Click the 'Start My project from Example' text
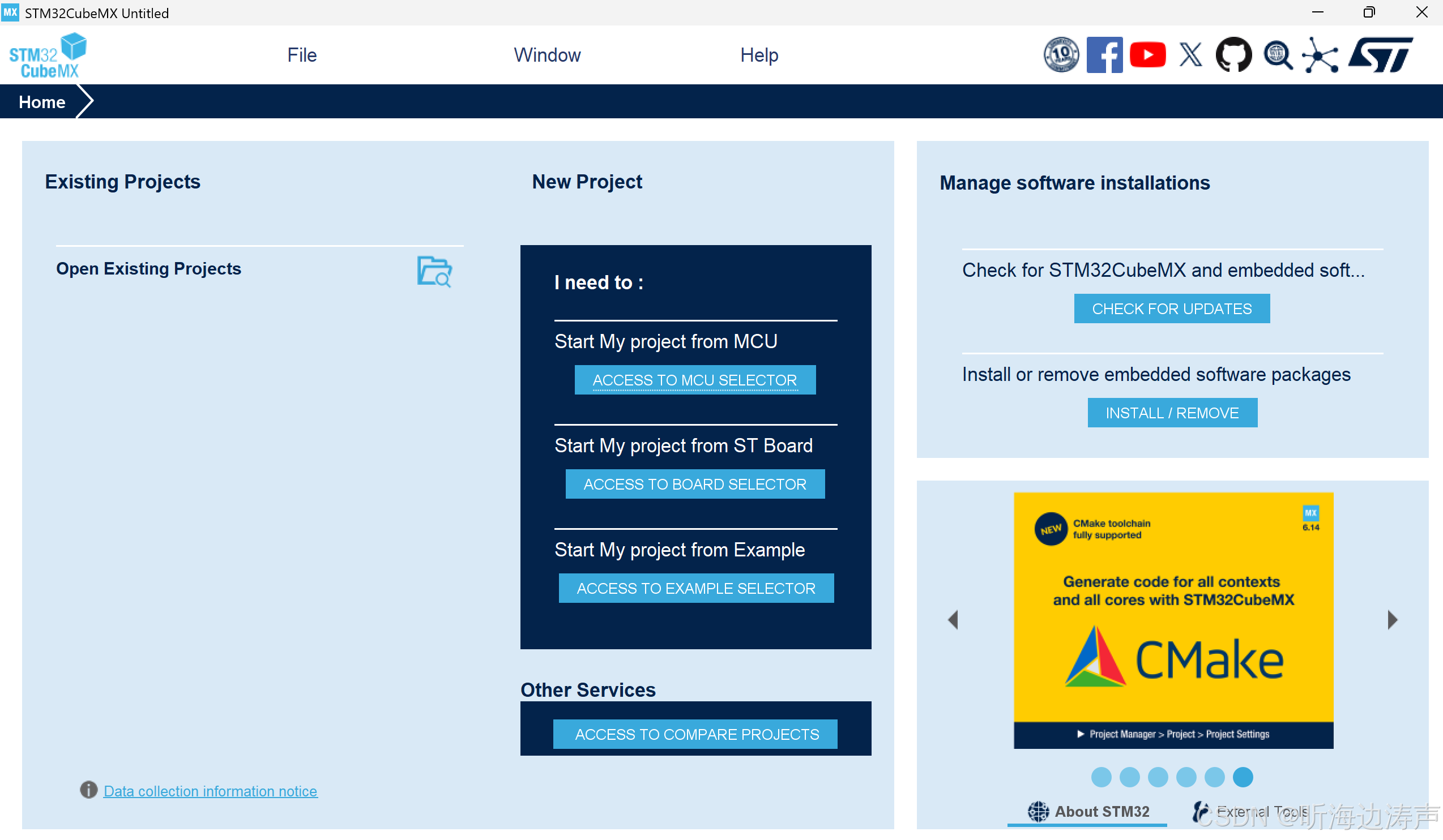The image size is (1443, 840). (x=679, y=550)
